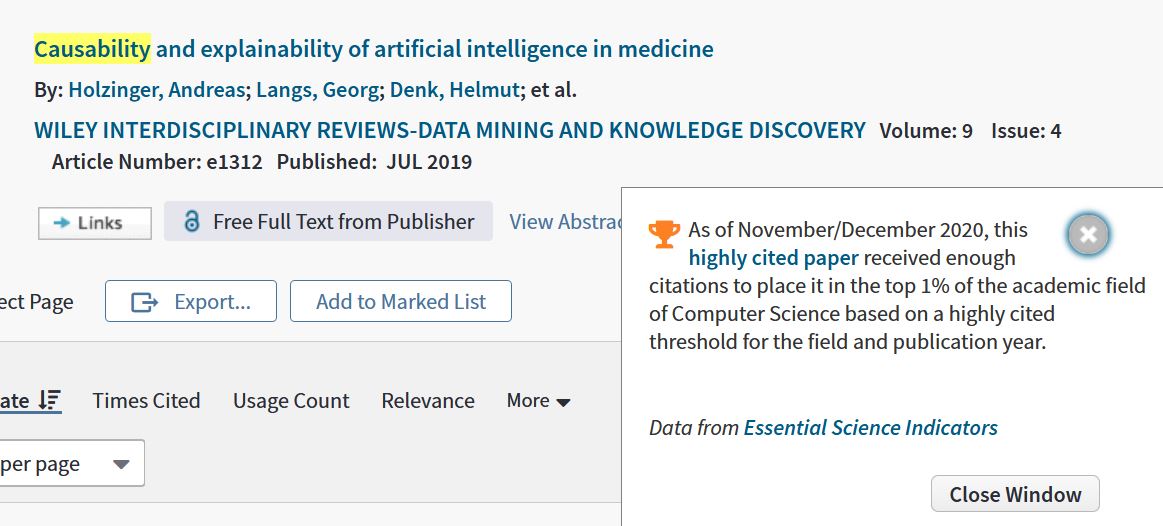The height and width of the screenshot is (526, 1163).
Task: Sort results by Usage Count
Action: 291,401
